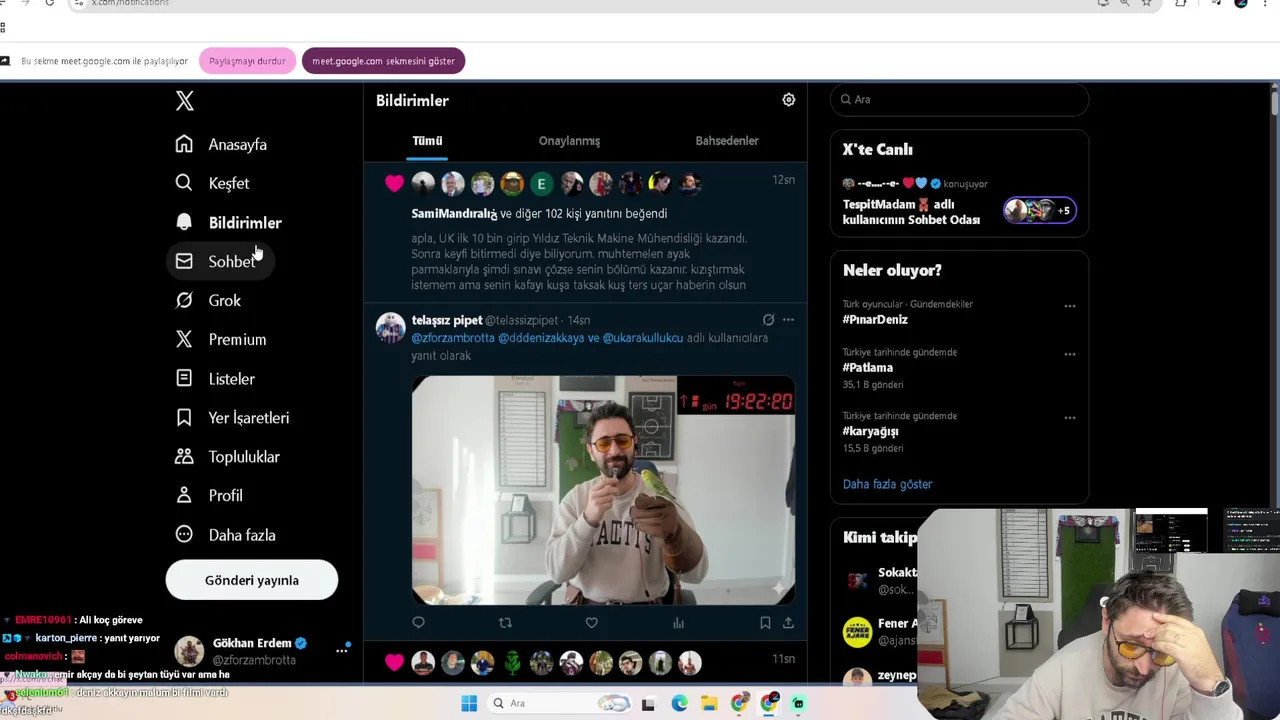Open Keşfet from the sidebar
Image resolution: width=1280 pixels, height=720 pixels.
coord(212,183)
